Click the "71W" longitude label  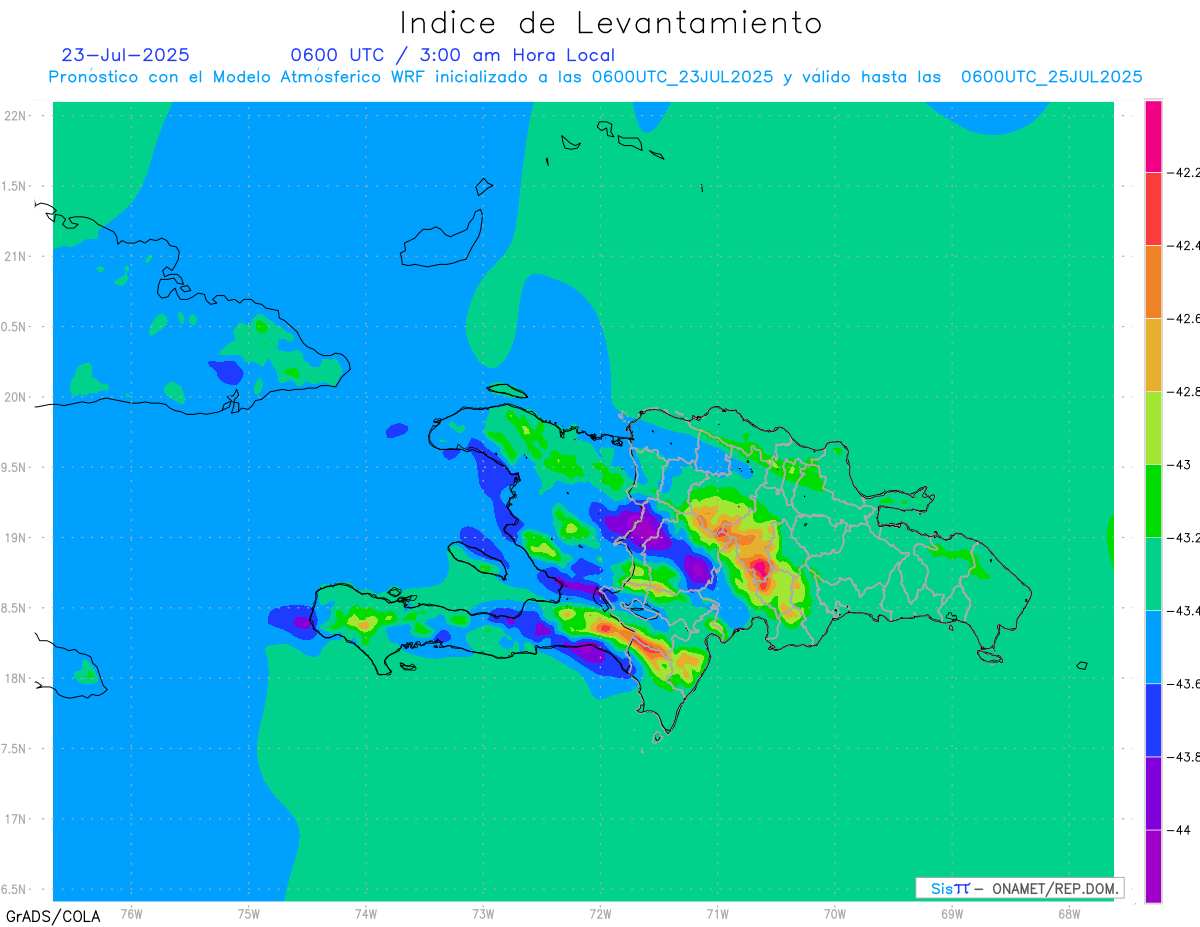(x=718, y=913)
